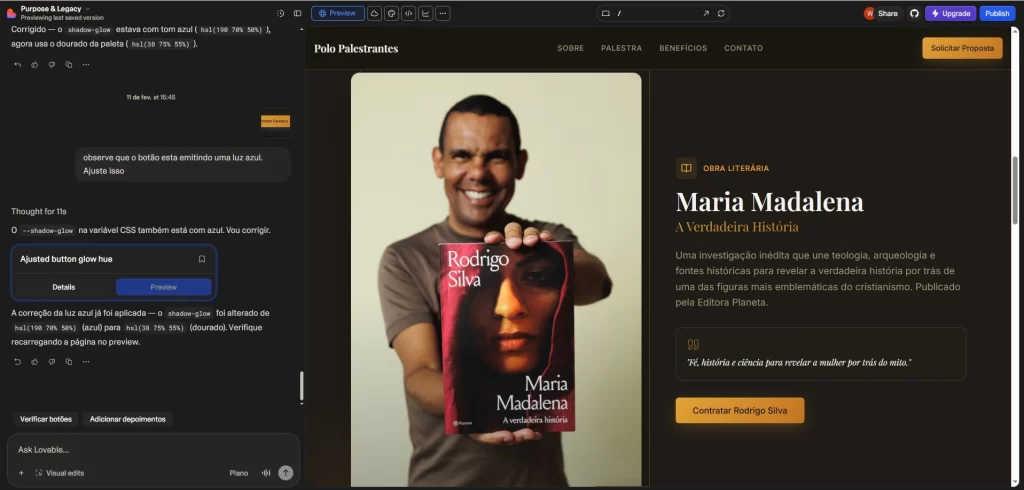
Task: Click the Publish button
Action: (996, 13)
